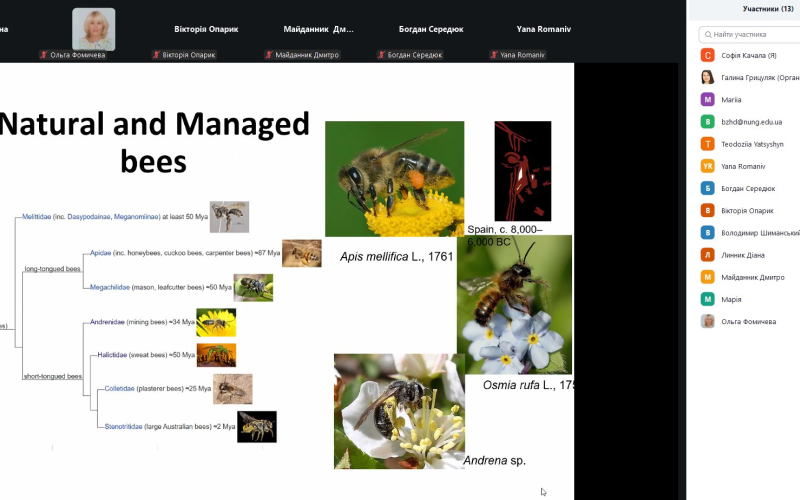Select Вікторія Опарик in the participants list
This screenshot has width=800, height=500.
tap(749, 210)
